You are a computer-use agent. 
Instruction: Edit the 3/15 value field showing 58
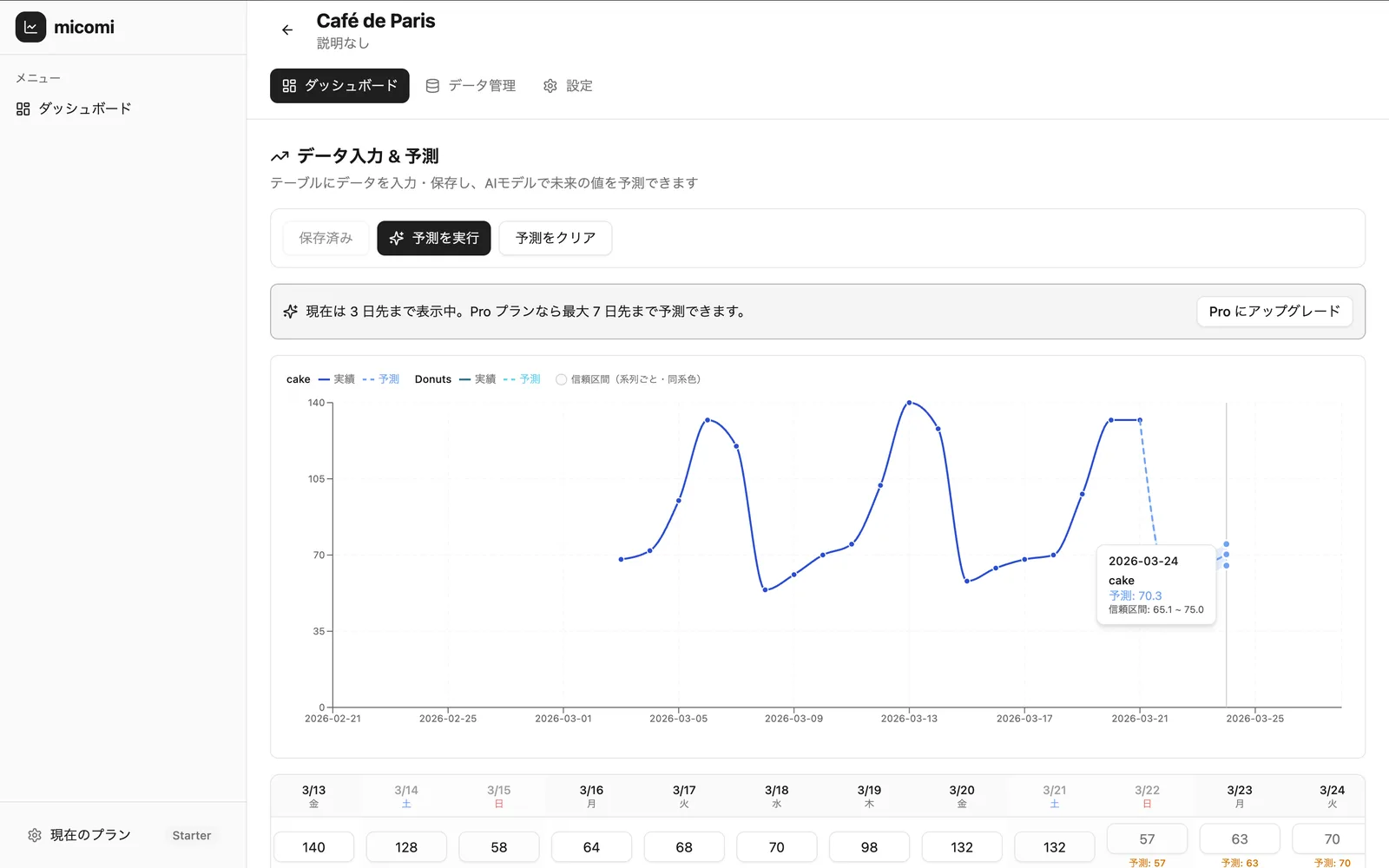coord(499,847)
